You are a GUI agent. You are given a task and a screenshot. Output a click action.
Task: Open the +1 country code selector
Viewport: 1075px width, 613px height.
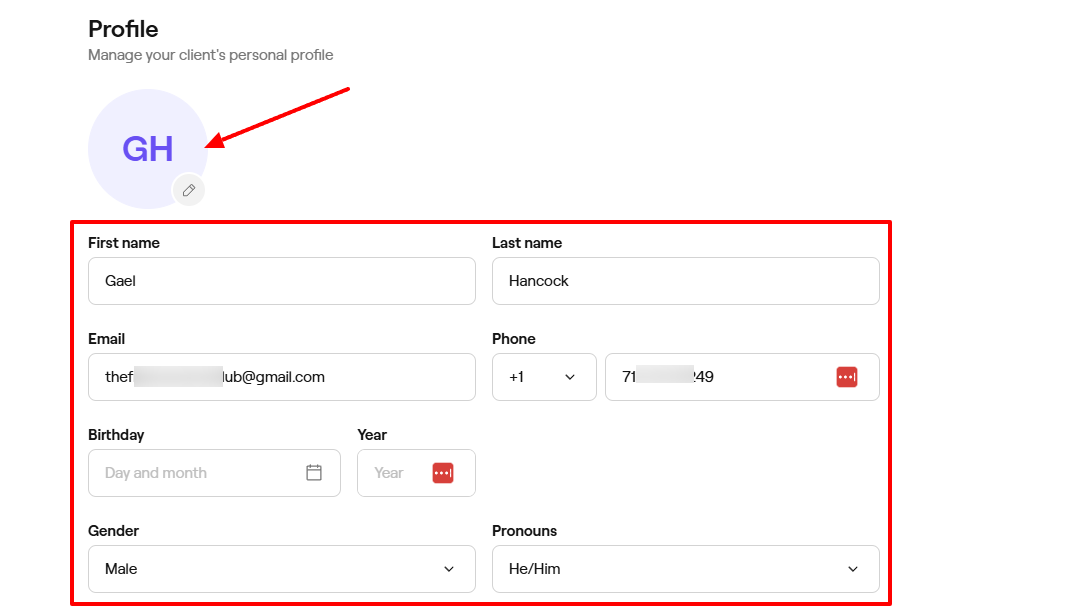[x=543, y=377]
